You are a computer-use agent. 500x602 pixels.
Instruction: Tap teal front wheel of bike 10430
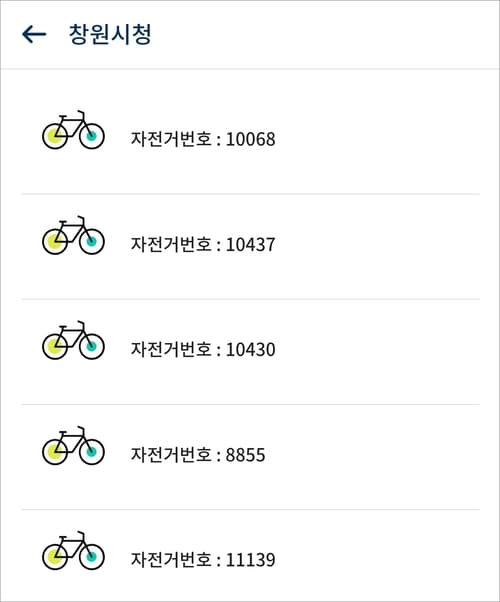pos(92,347)
